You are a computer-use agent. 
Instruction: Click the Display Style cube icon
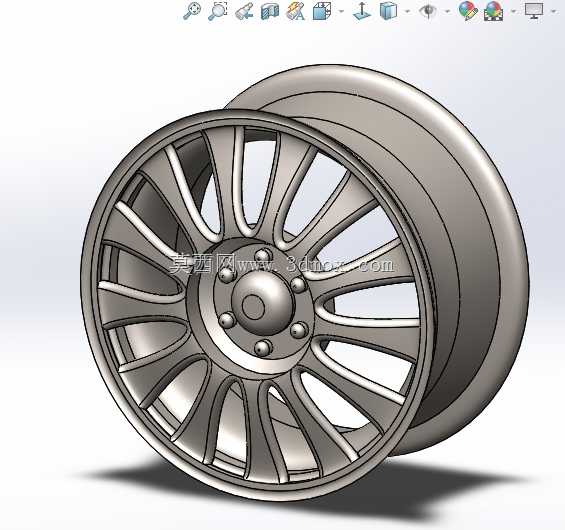pos(388,11)
